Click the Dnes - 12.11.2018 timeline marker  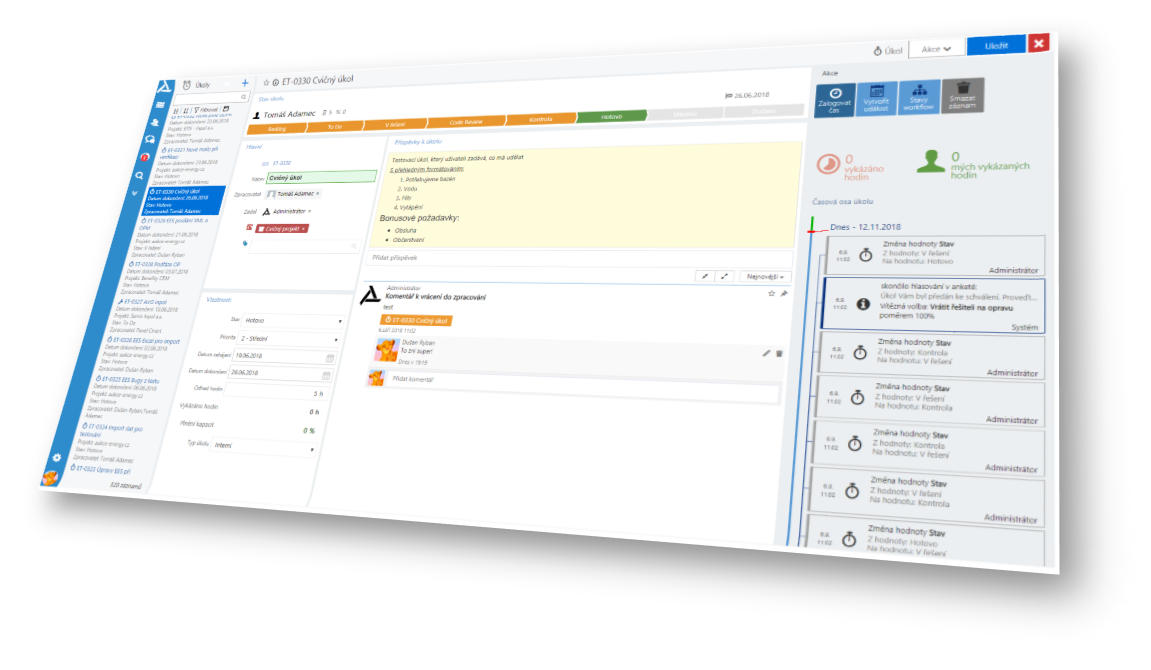click(x=865, y=227)
